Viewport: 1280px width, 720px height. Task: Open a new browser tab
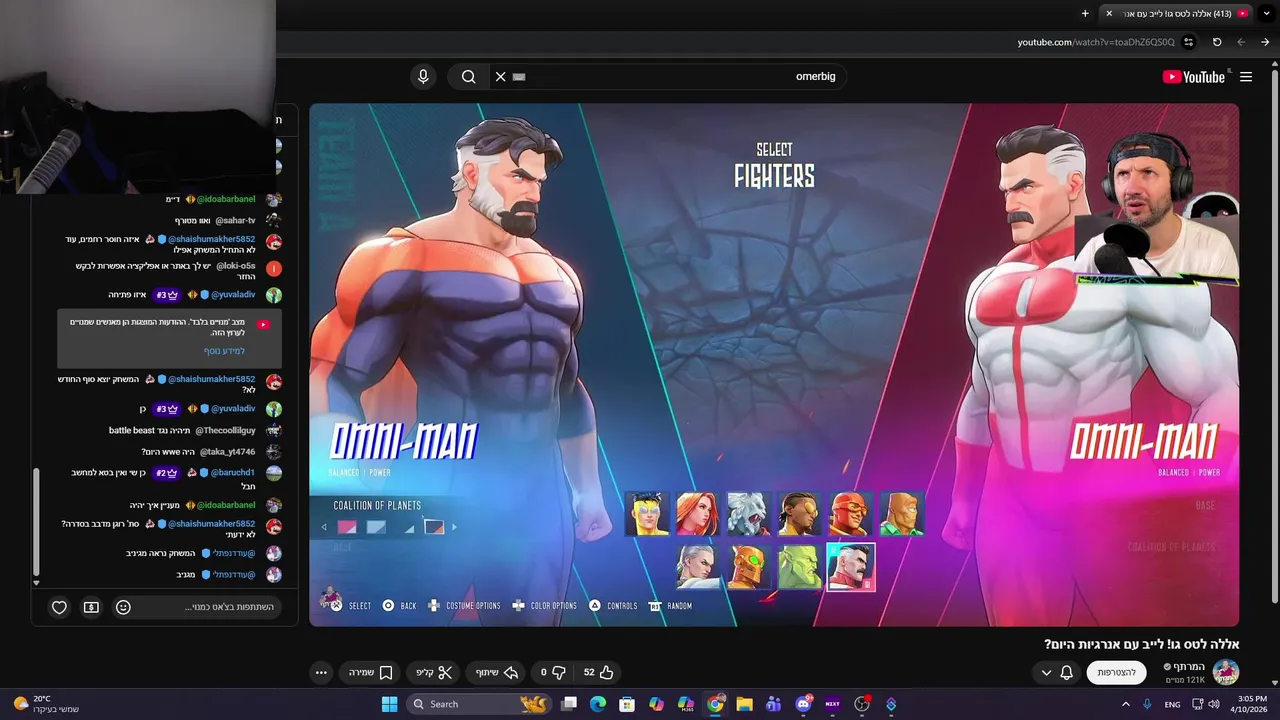(x=1085, y=13)
